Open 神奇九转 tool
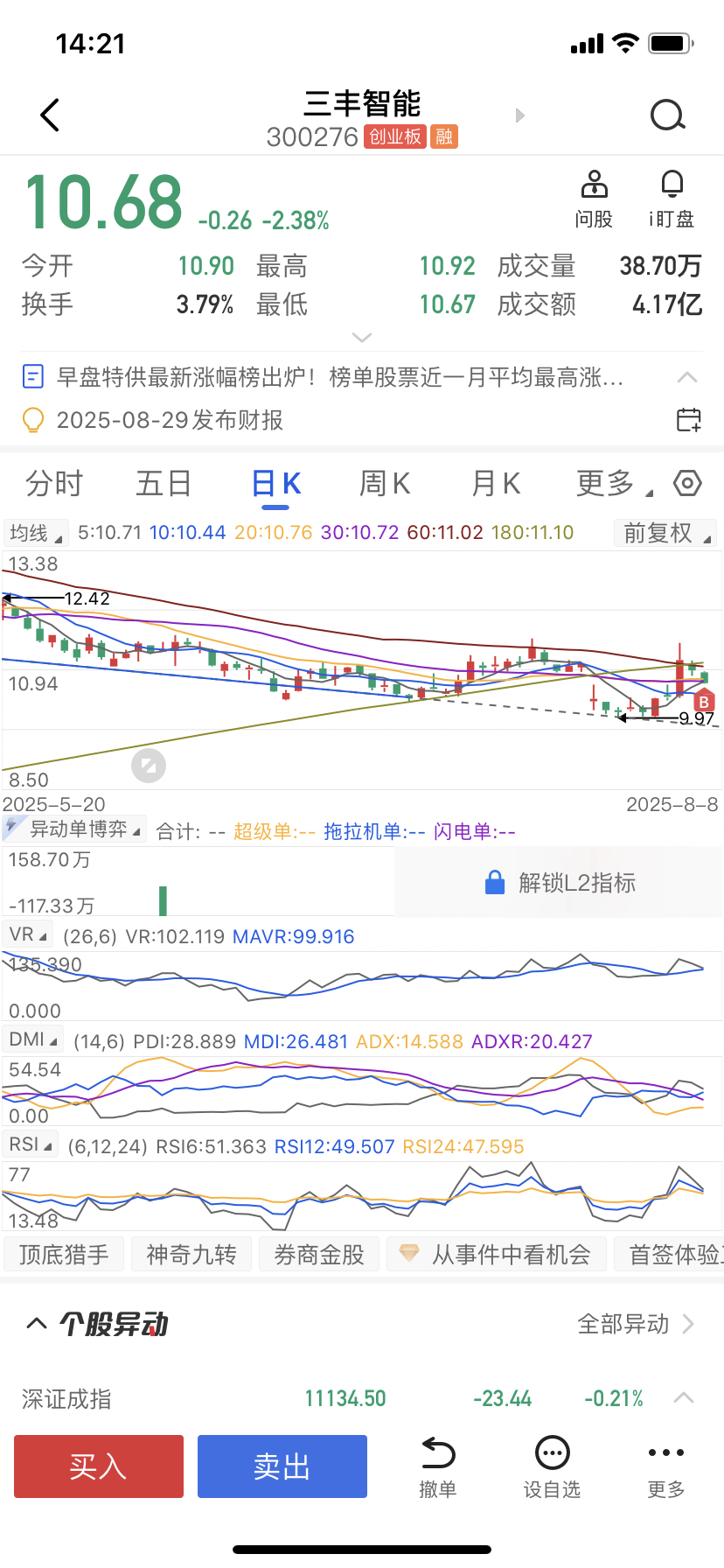Screen dimensions: 724x1568 pos(191,1254)
